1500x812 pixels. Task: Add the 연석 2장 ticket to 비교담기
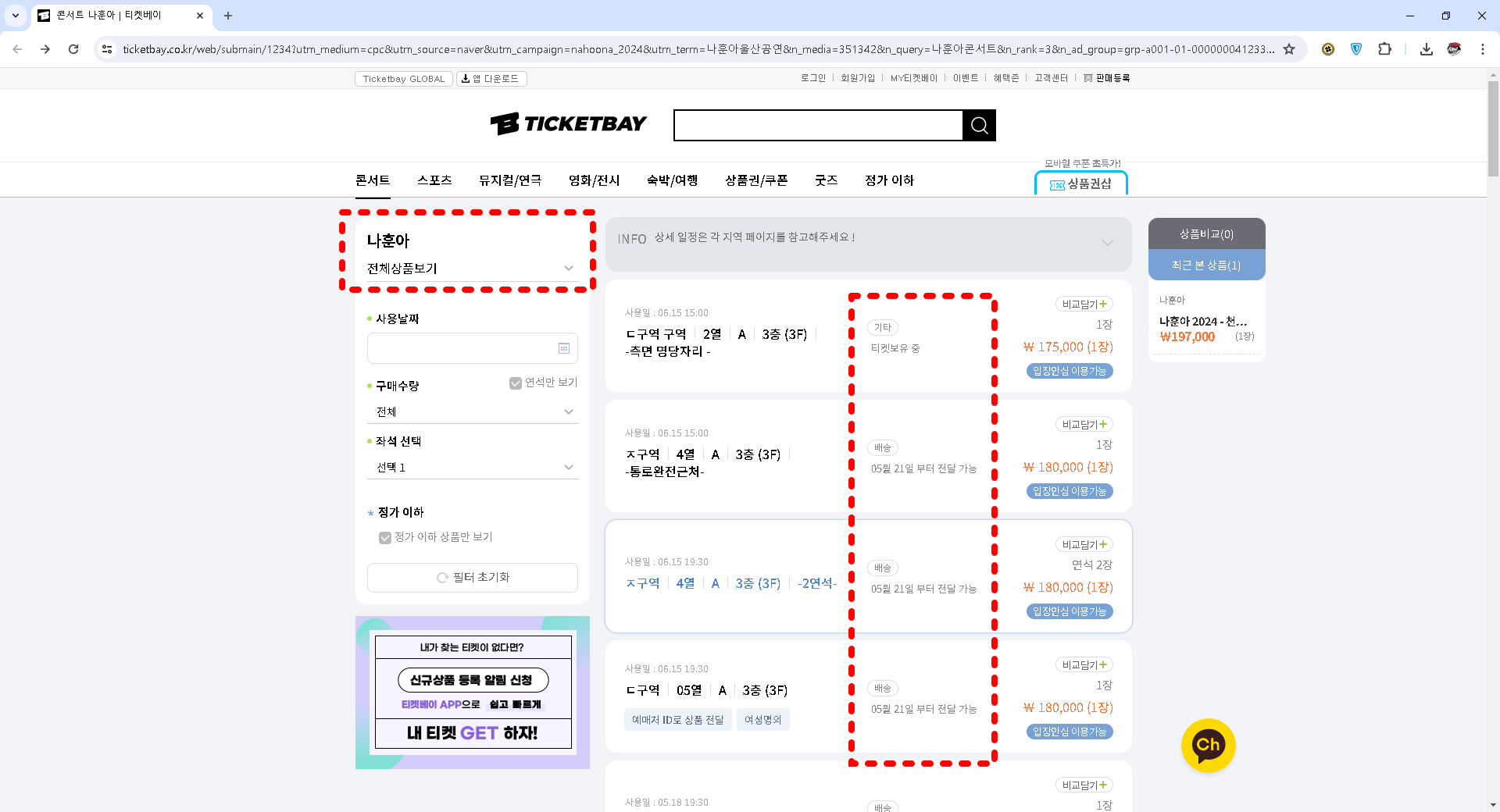coord(1084,545)
